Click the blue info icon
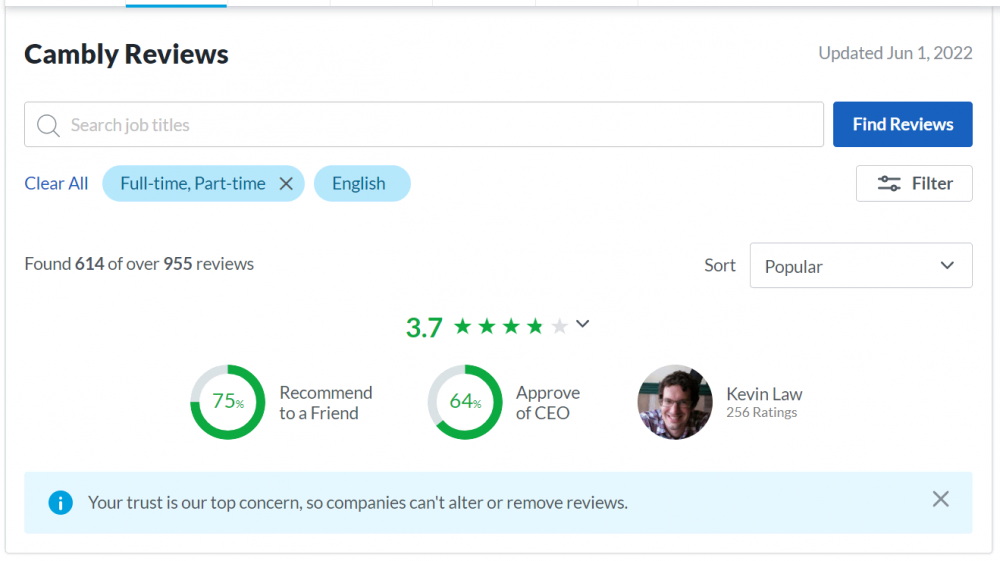1000x561 pixels. [x=61, y=503]
